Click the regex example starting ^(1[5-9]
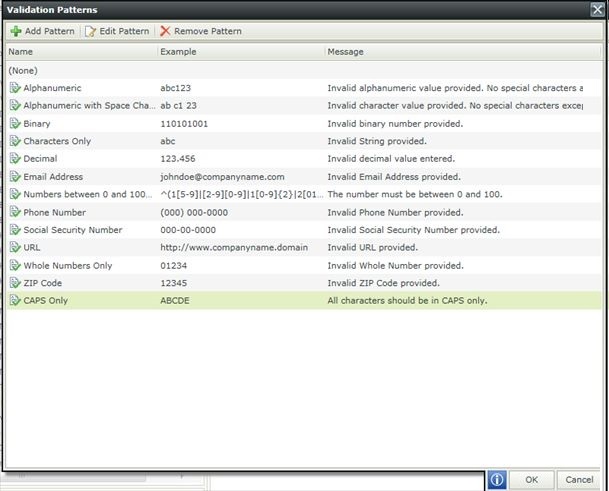609x491 pixels. 242,194
